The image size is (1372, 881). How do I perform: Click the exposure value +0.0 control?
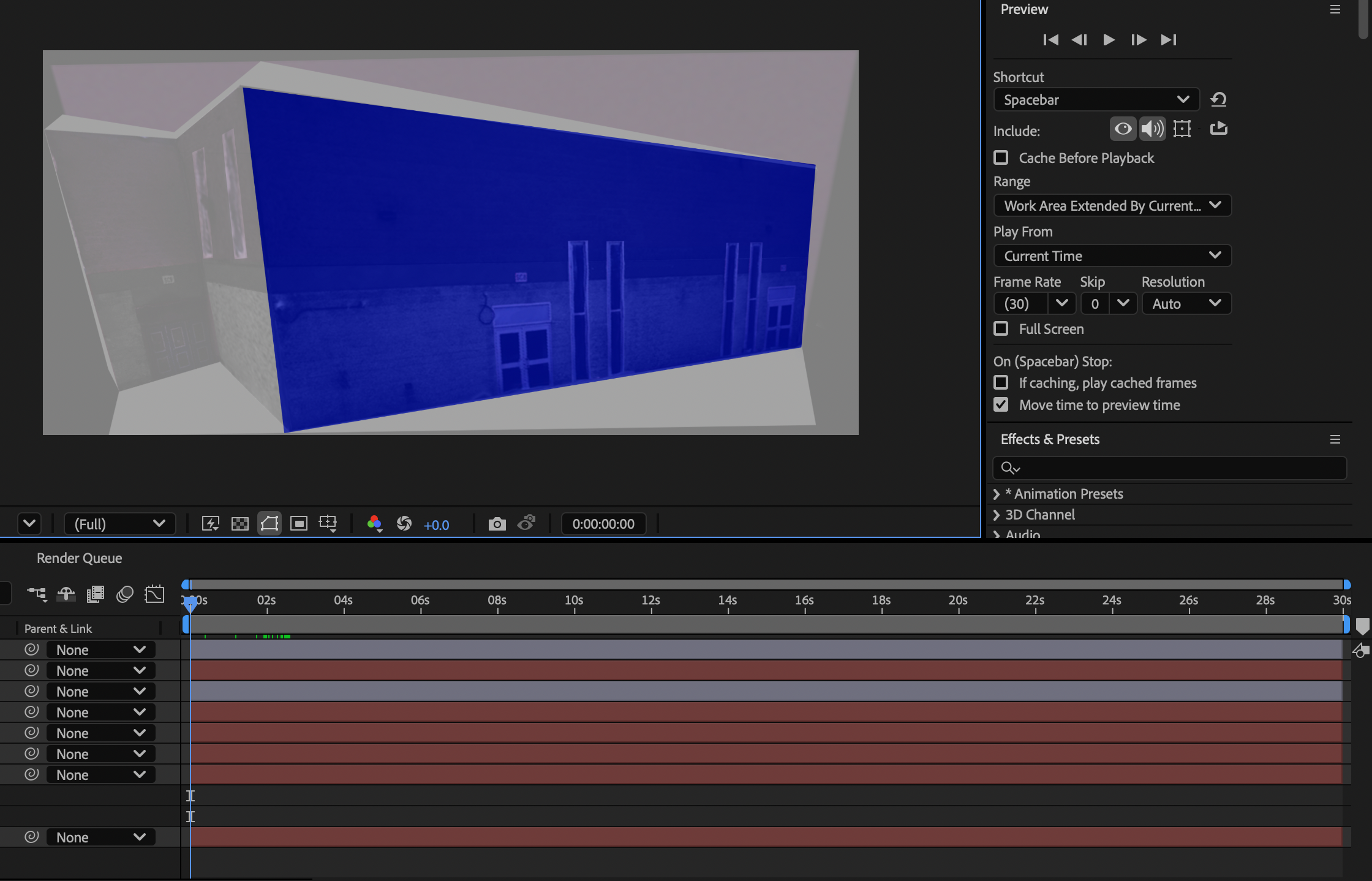437,524
